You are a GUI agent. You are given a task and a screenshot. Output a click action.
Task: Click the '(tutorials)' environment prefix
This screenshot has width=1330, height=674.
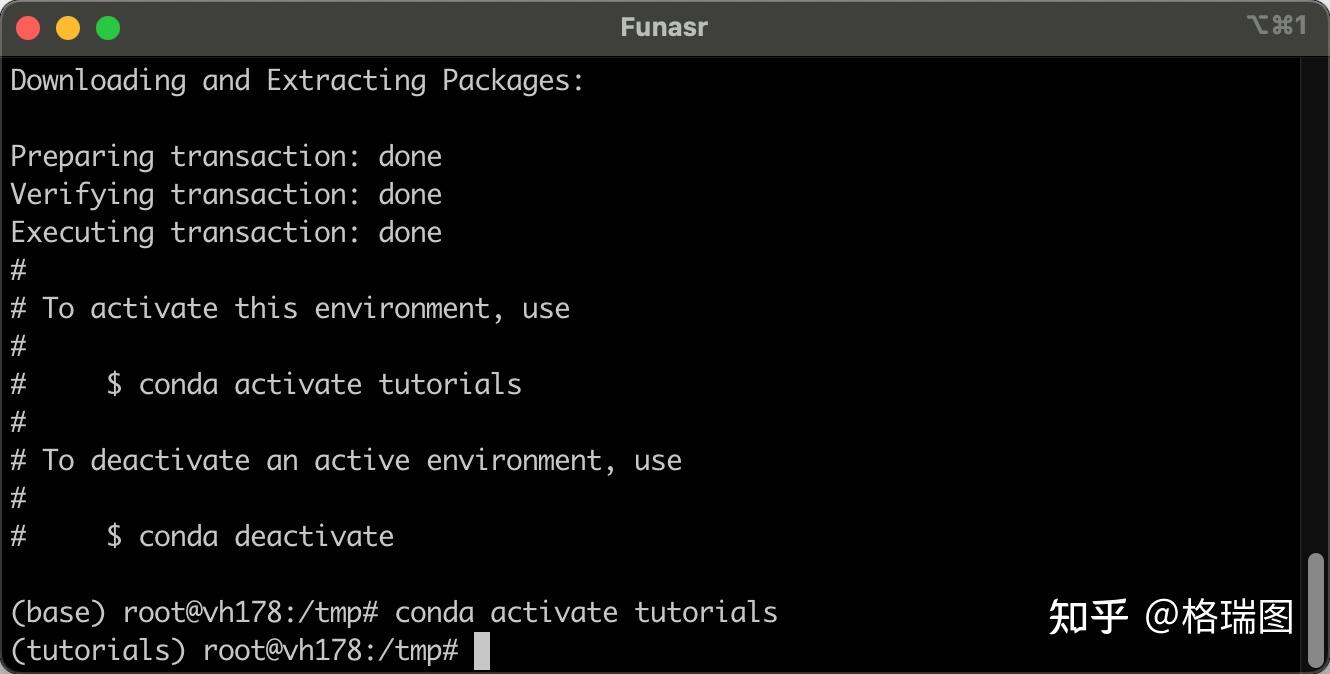[98, 651]
